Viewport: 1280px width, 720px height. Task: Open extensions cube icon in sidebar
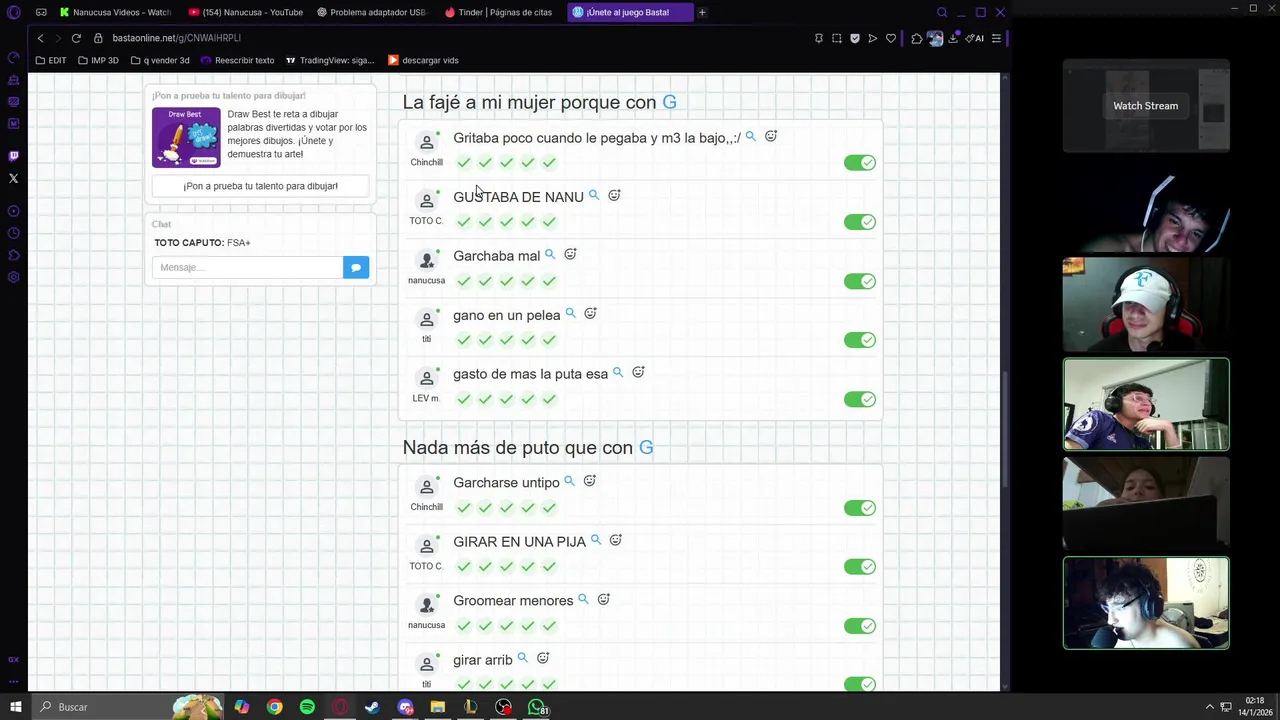coord(13,255)
